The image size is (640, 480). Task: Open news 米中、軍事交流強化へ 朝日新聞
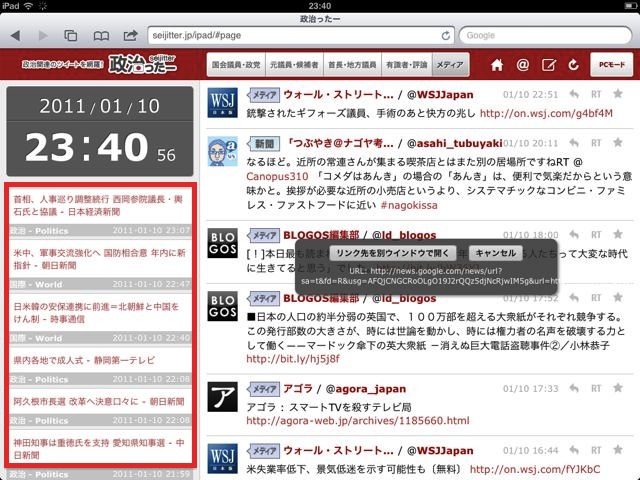click(x=99, y=259)
